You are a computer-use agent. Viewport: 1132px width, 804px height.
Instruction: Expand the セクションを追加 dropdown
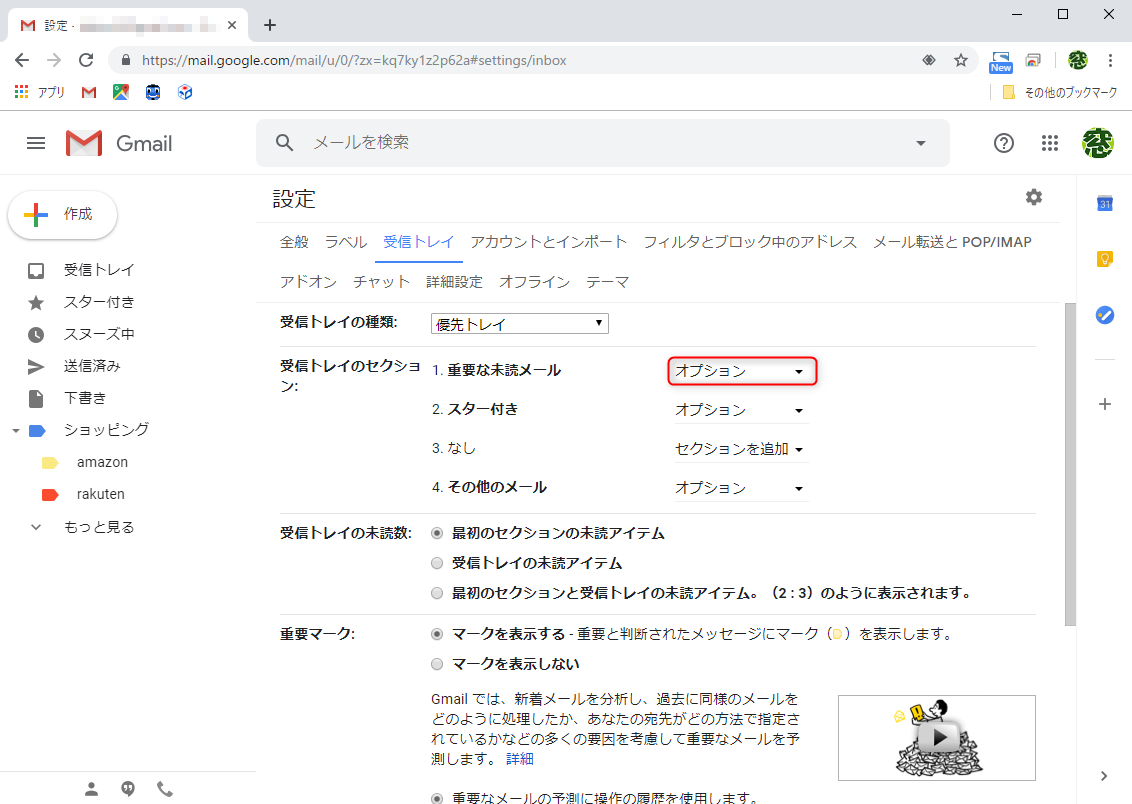(740, 448)
